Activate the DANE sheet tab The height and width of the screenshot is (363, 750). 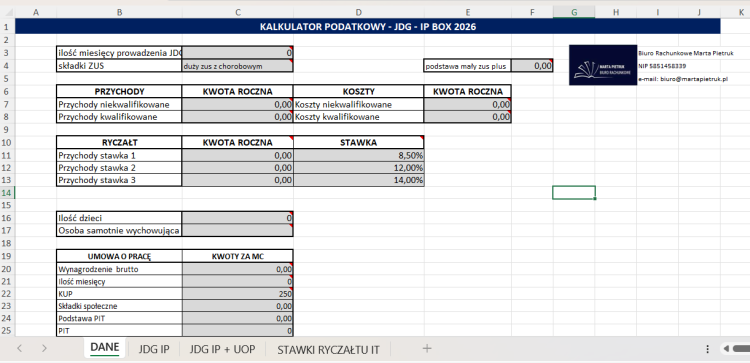(x=105, y=348)
